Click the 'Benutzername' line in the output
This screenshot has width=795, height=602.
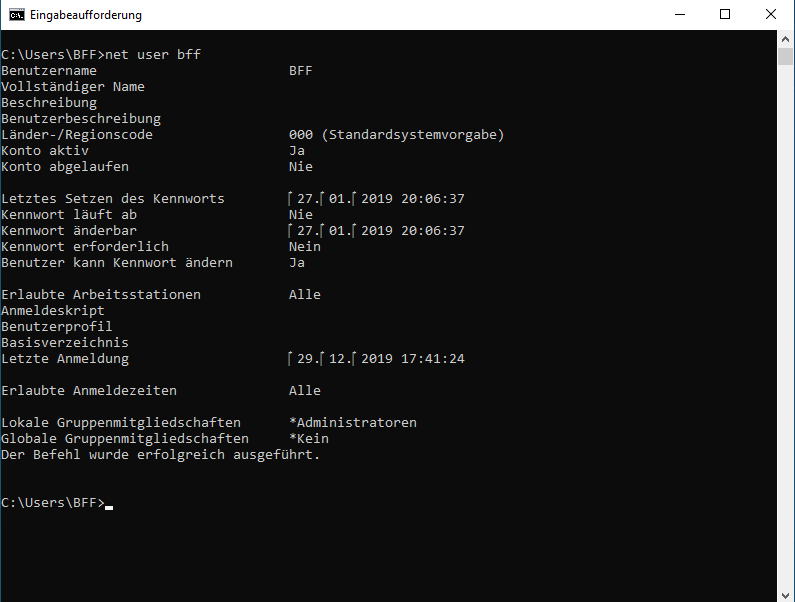[157, 70]
